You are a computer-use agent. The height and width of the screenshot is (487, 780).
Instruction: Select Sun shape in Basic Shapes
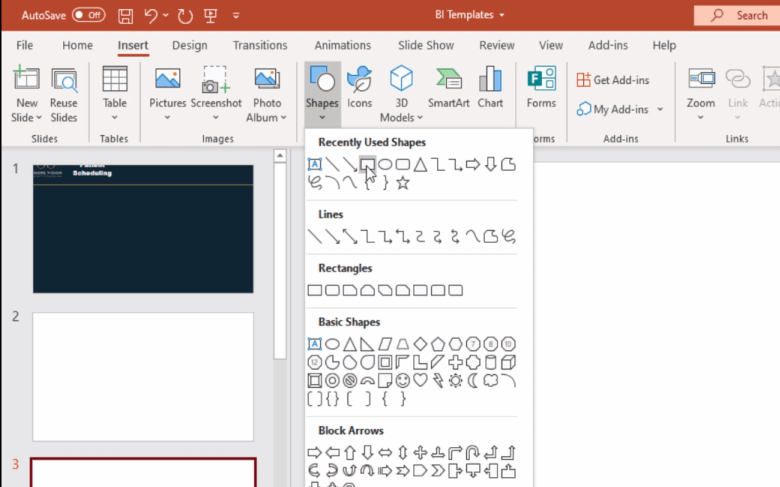[x=455, y=381]
